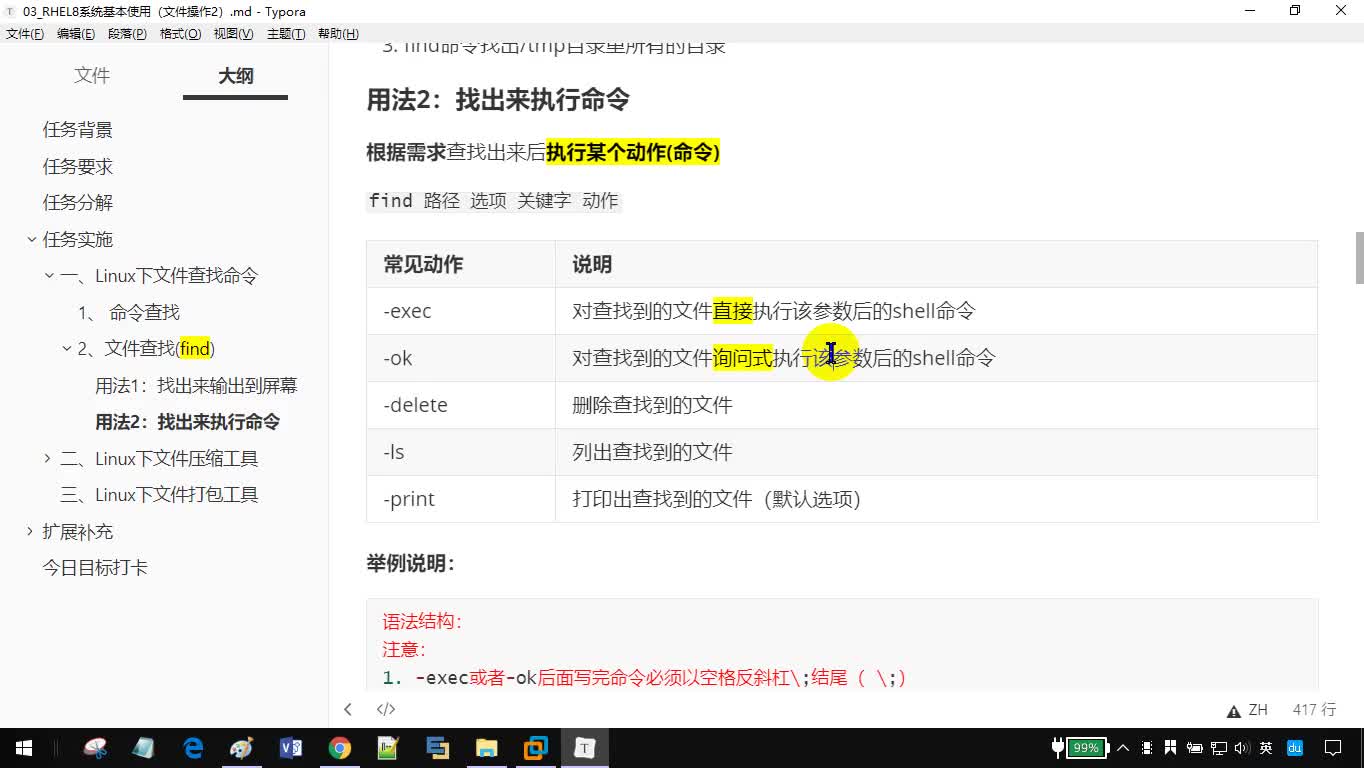Go to 任务要求 in outline
The width and height of the screenshot is (1364, 768).
pyautogui.click(x=78, y=166)
